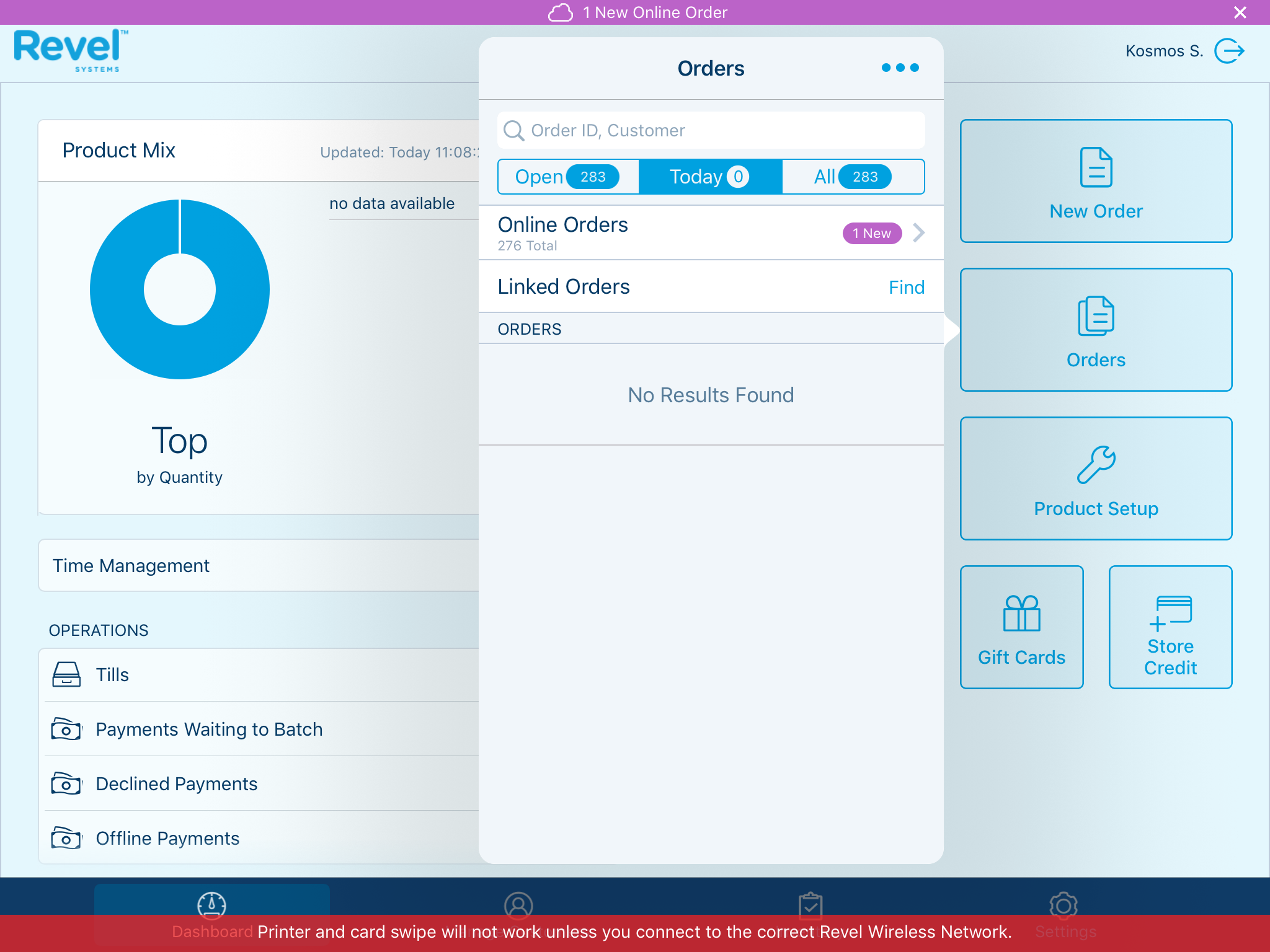Open the Orders tile button

1096,330
